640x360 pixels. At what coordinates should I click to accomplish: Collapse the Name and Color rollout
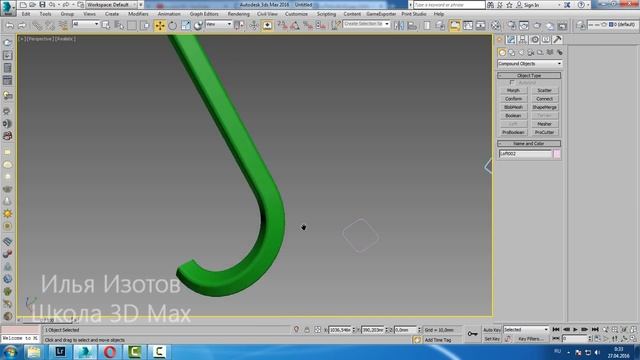pyautogui.click(x=529, y=144)
